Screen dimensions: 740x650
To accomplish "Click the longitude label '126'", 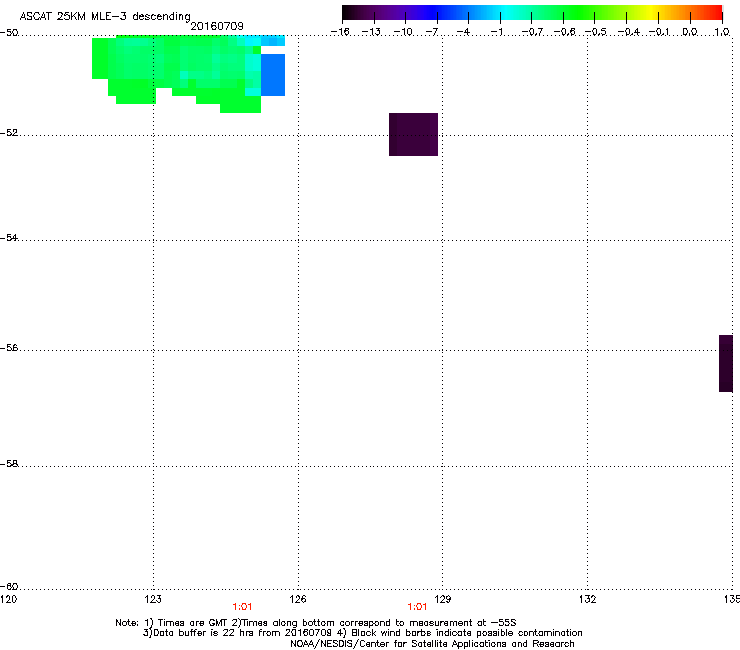I will click(x=298, y=599).
